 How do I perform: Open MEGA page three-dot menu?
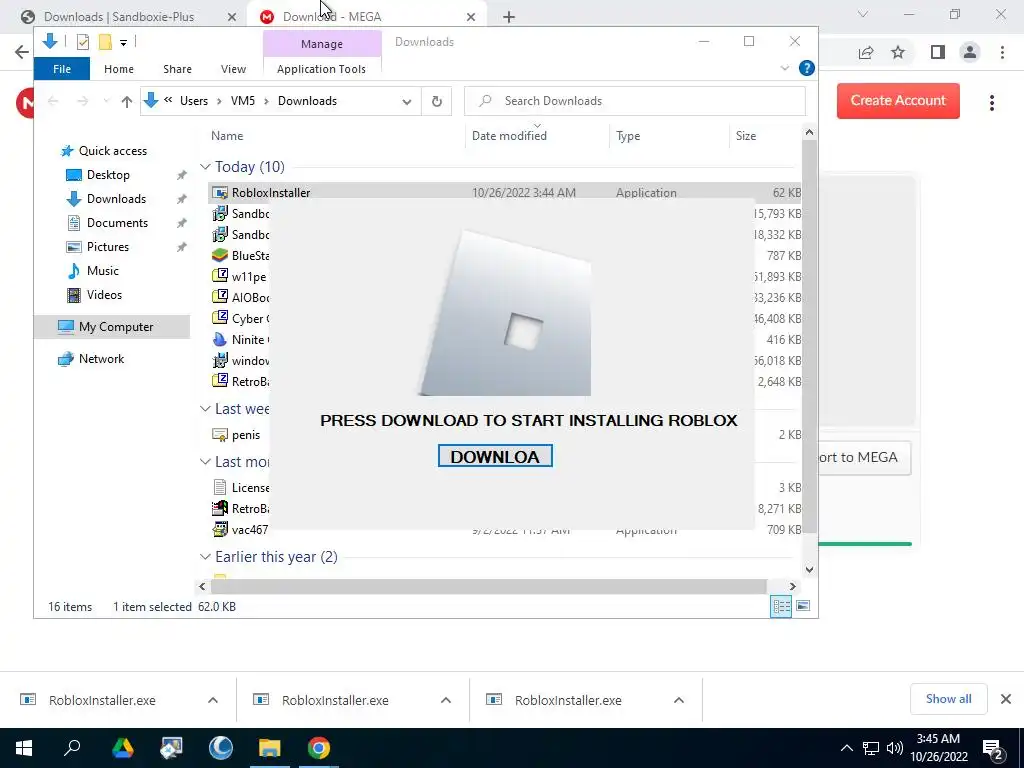992,103
